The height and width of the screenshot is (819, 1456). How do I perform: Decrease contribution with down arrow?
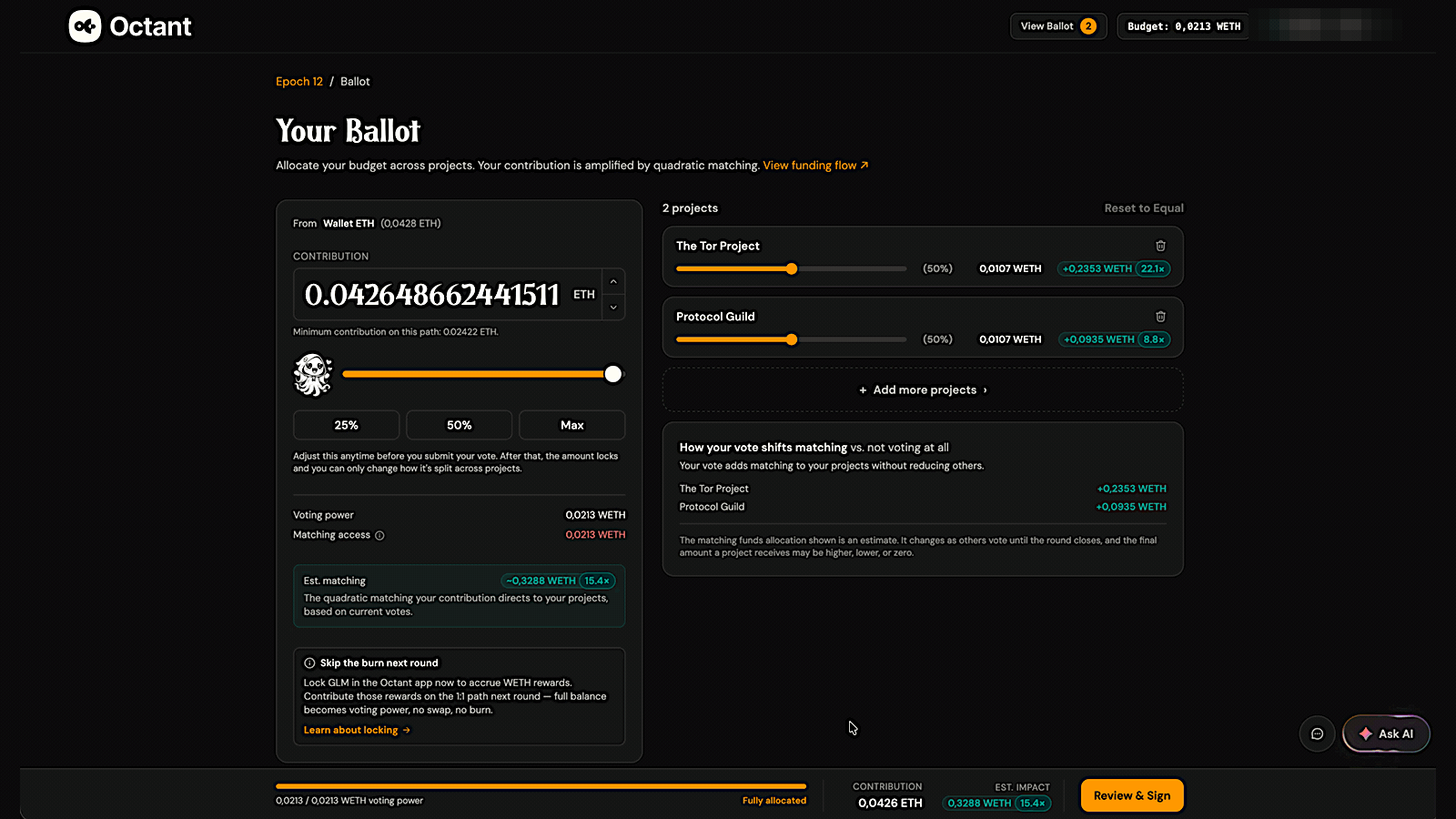pos(613,308)
